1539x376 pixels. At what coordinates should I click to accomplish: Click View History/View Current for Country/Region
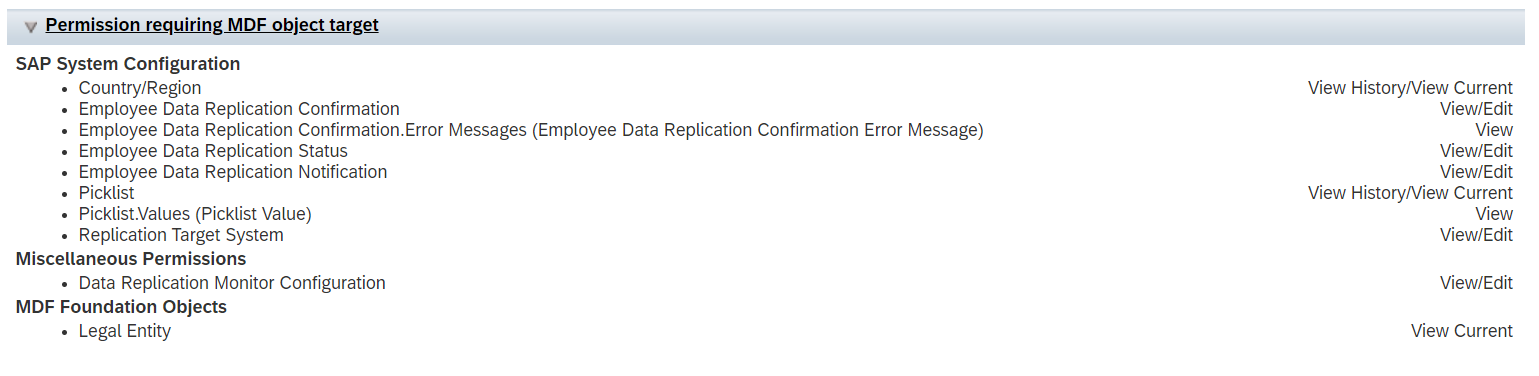point(1410,88)
